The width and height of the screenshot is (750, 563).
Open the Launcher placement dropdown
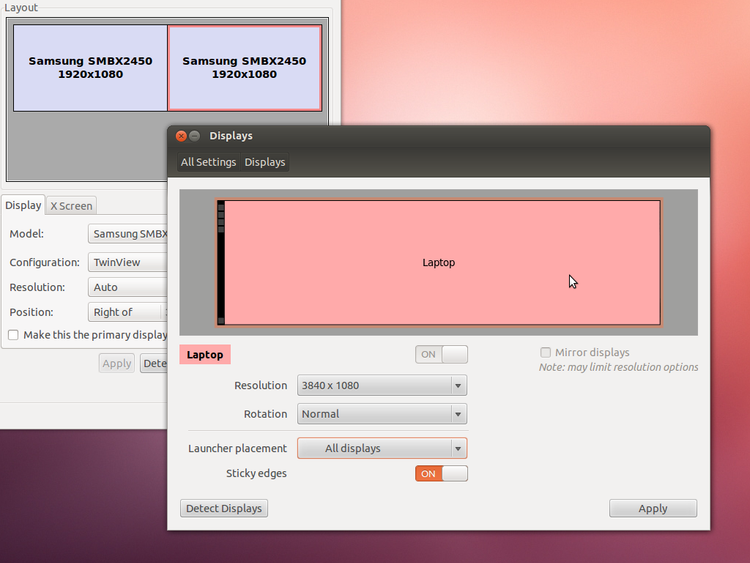pos(382,448)
